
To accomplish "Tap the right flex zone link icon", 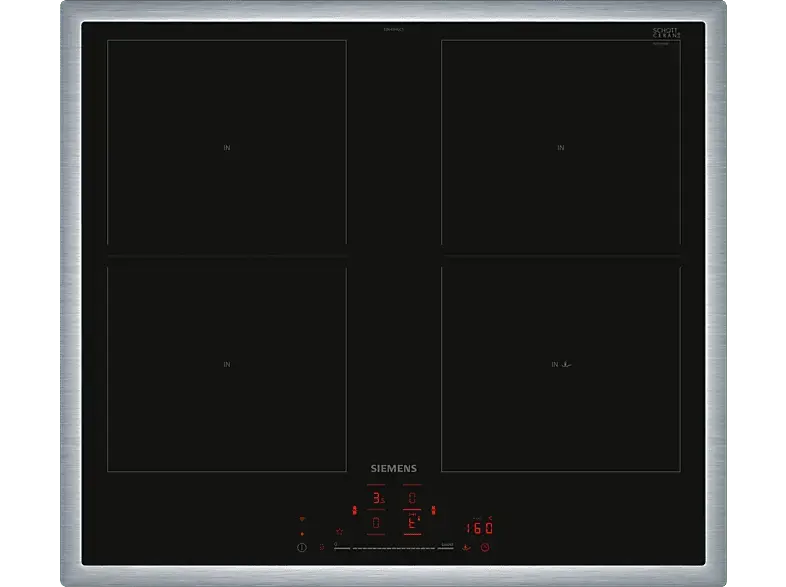I will 432,509.
